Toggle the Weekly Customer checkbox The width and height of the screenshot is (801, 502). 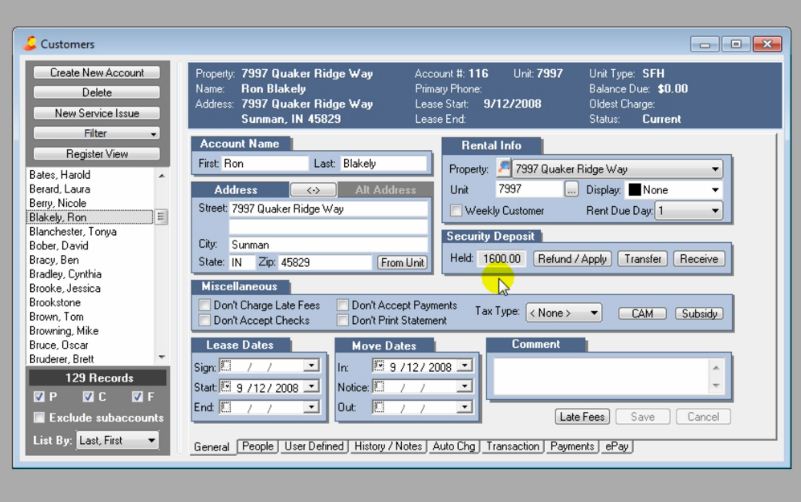pyautogui.click(x=456, y=210)
